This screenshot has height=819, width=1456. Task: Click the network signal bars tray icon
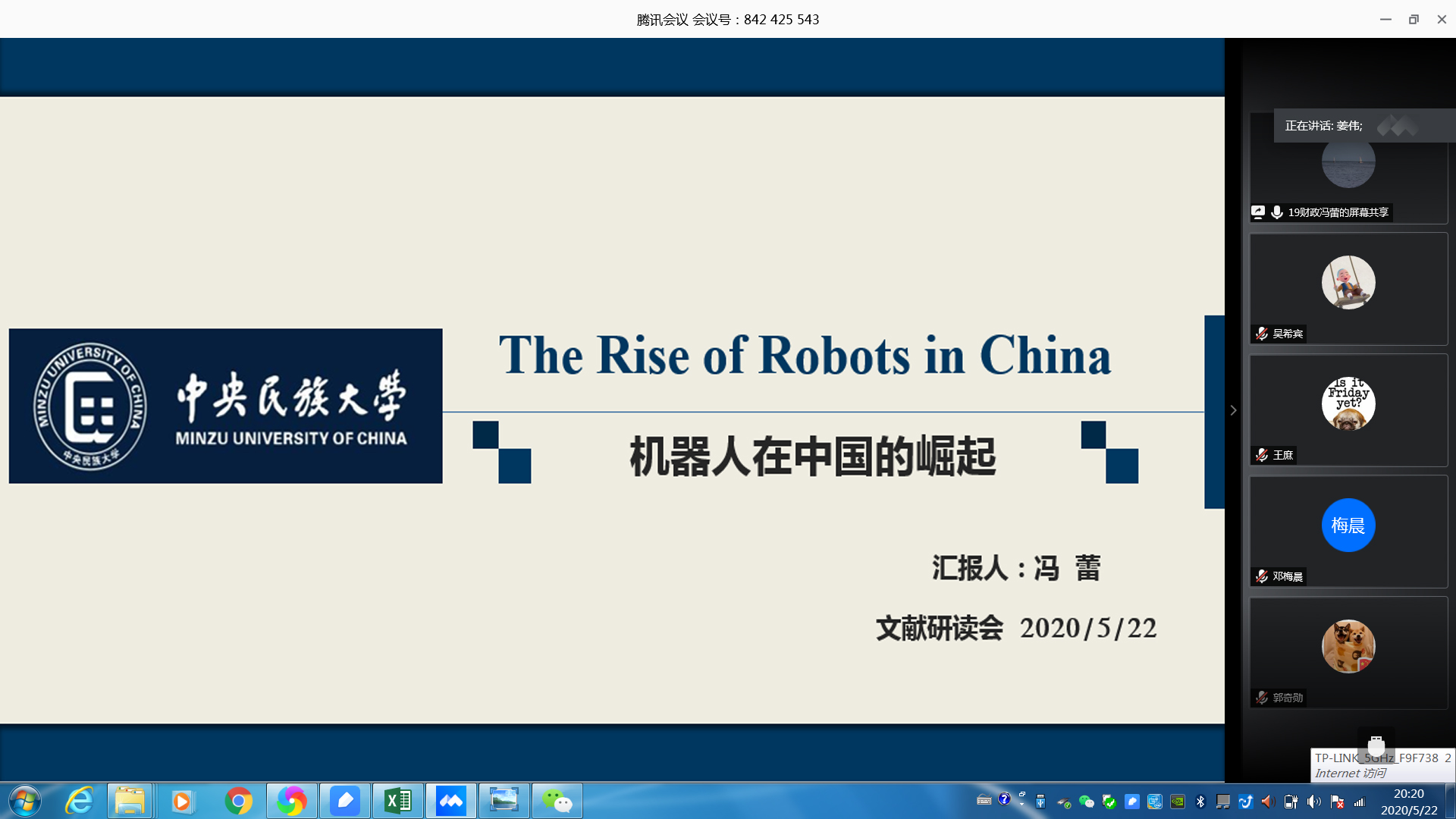(x=1360, y=802)
